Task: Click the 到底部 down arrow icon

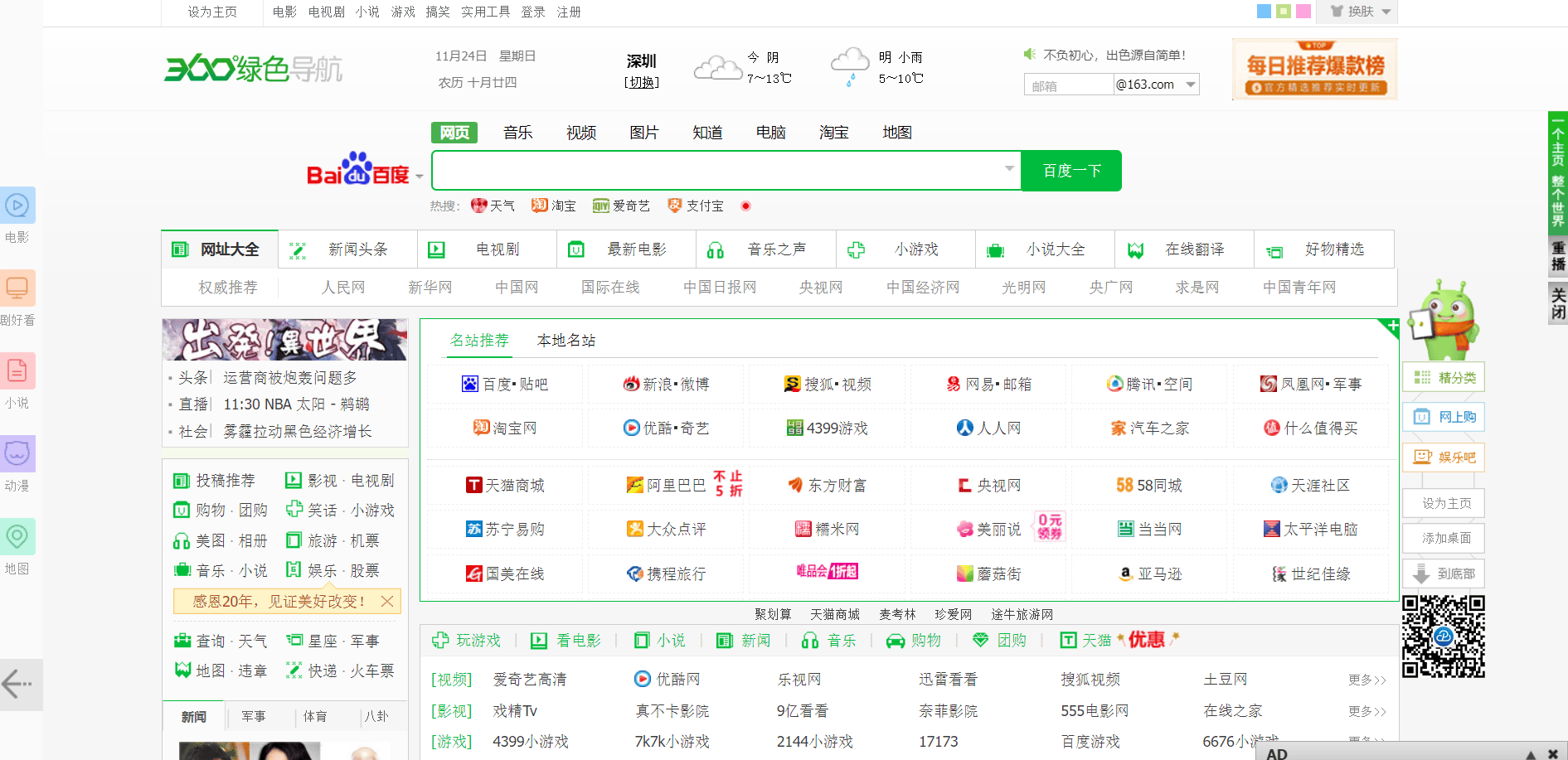Action: pyautogui.click(x=1421, y=574)
